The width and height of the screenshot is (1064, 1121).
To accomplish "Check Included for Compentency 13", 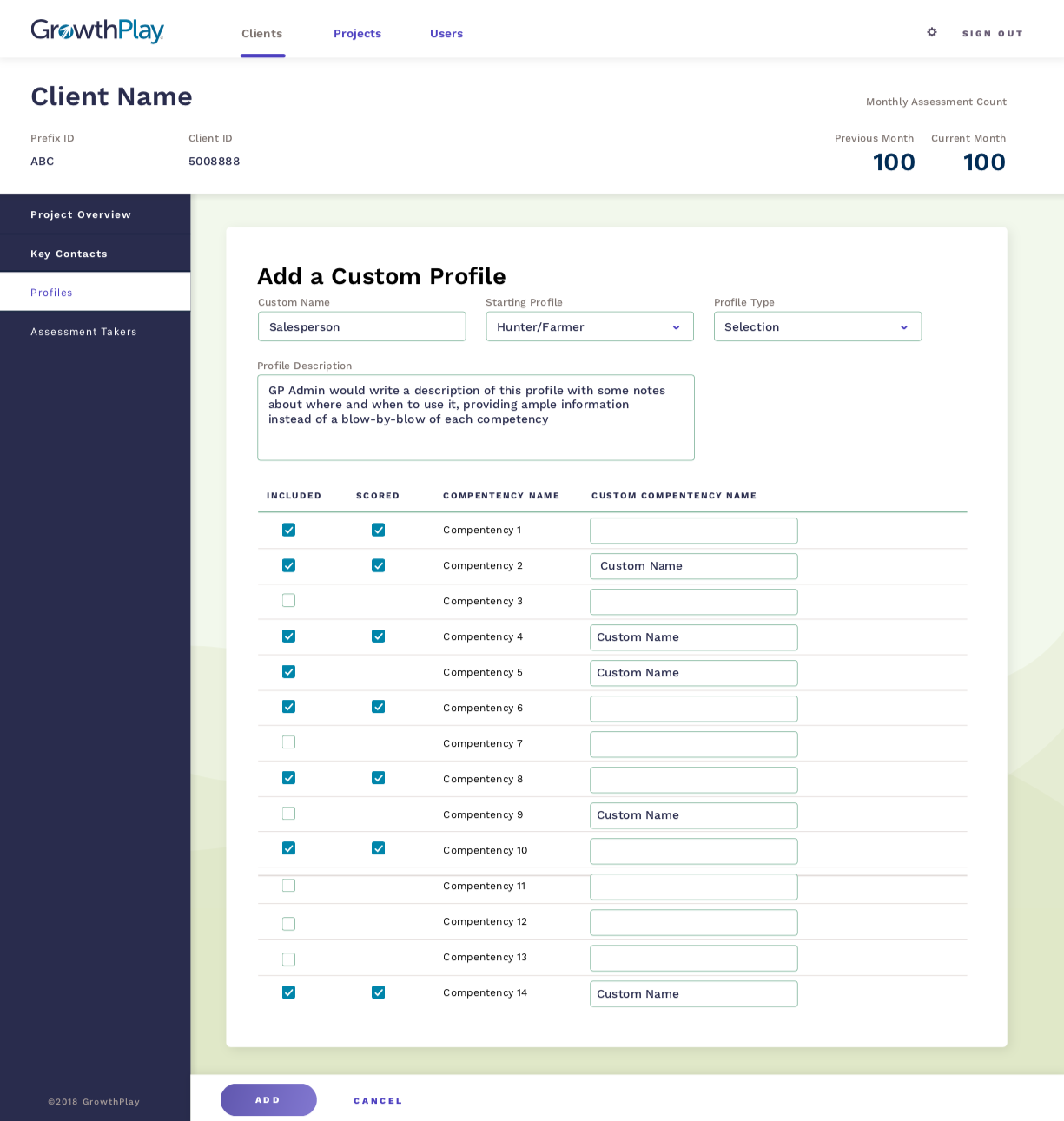I will click(x=288, y=959).
